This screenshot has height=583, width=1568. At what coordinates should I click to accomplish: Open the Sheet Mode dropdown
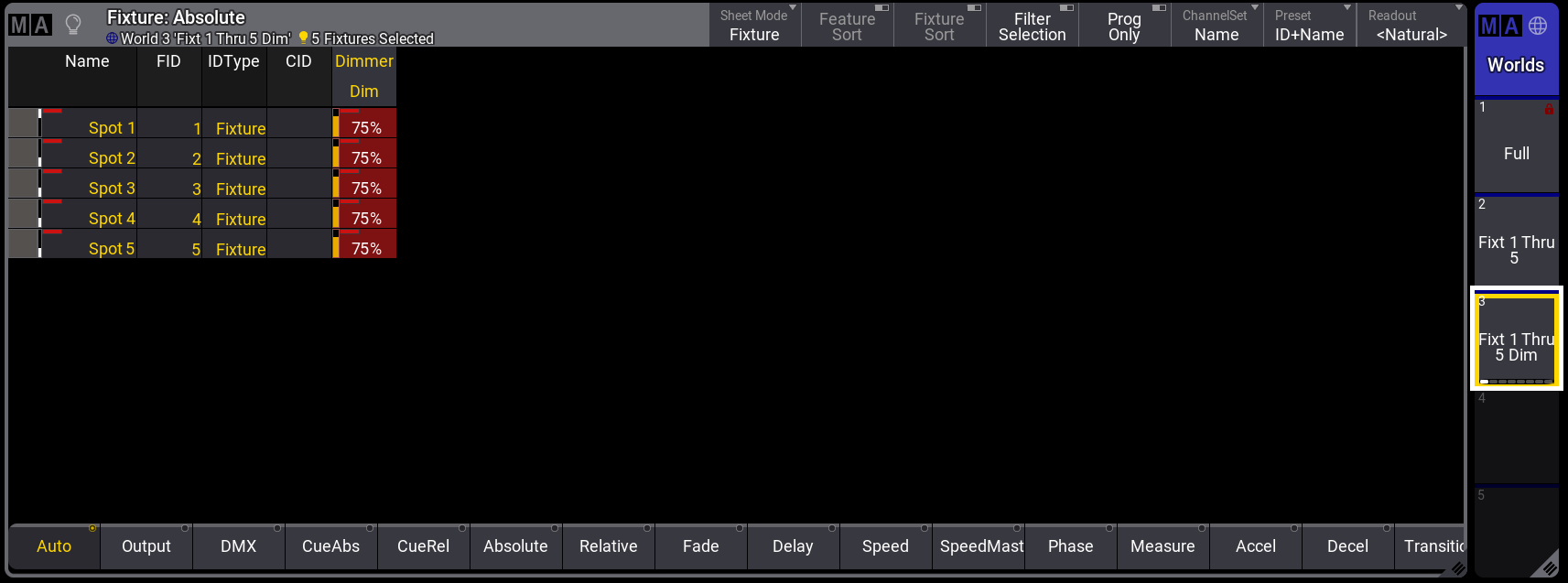pos(754,26)
